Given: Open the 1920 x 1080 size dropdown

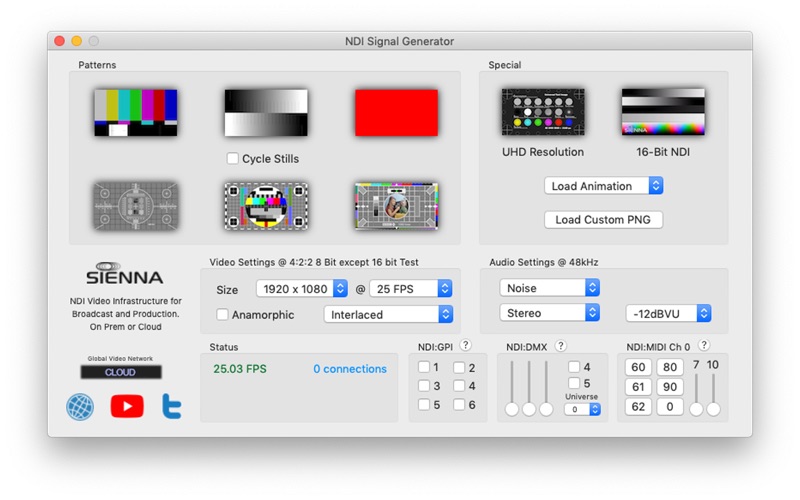Looking at the screenshot, I should pyautogui.click(x=302, y=289).
